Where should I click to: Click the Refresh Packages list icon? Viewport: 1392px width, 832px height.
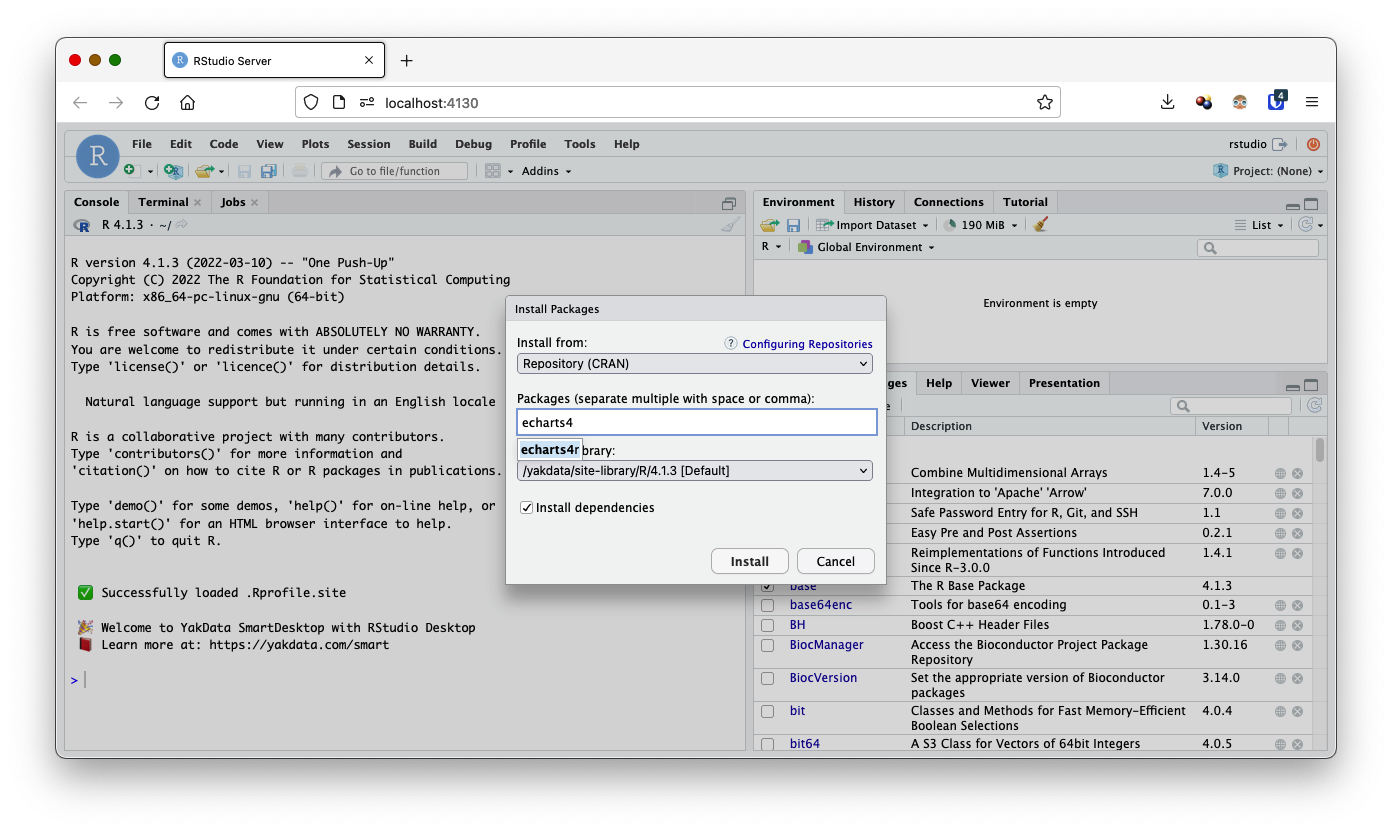[x=1314, y=405]
